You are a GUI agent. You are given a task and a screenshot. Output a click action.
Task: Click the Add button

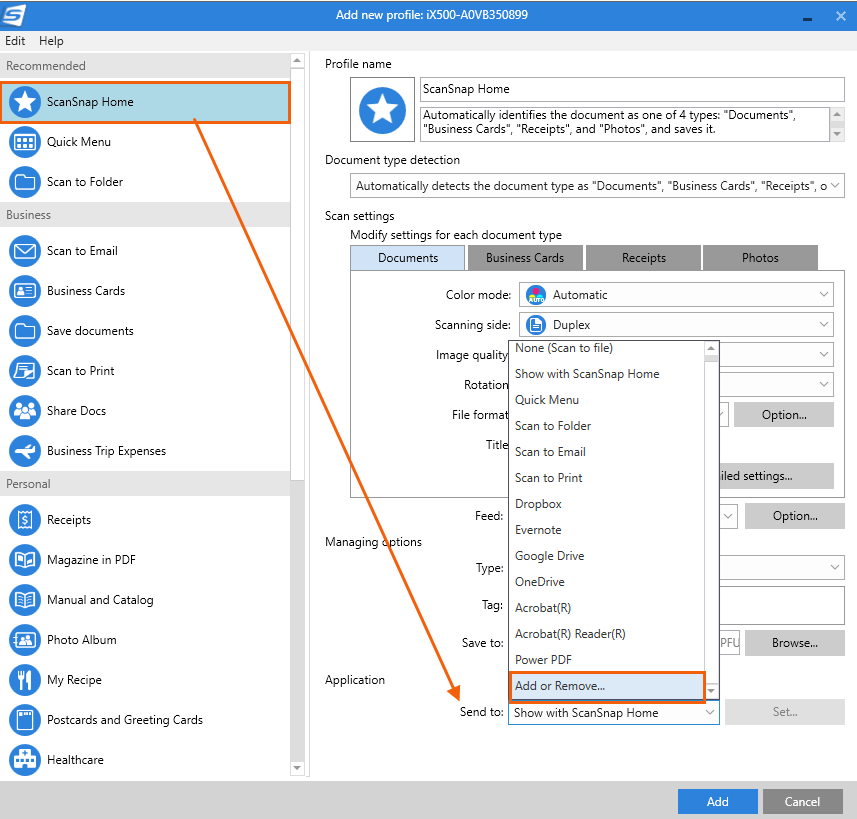717,802
